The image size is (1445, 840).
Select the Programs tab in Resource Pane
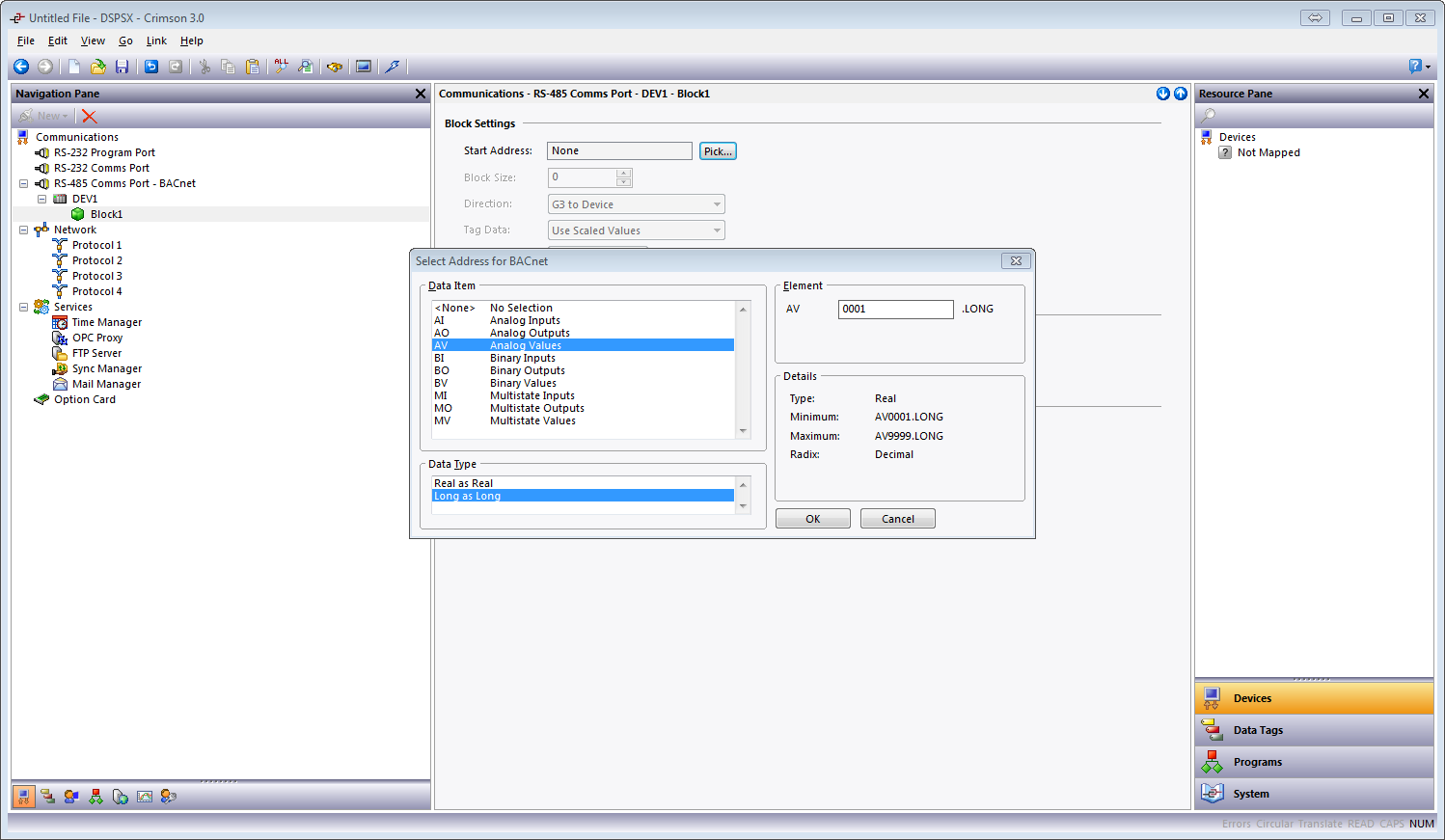tap(1314, 762)
